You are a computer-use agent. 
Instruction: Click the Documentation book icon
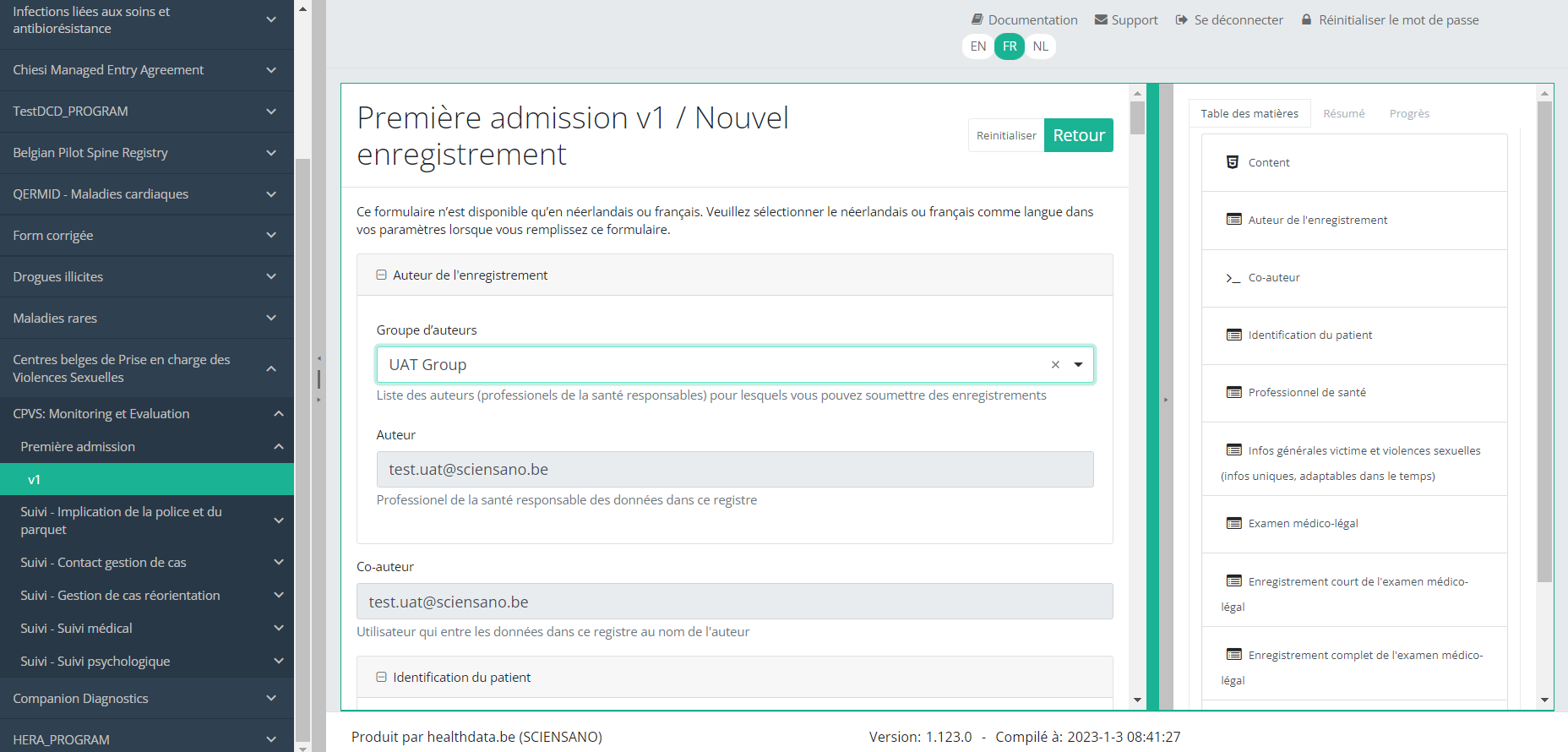click(x=977, y=19)
